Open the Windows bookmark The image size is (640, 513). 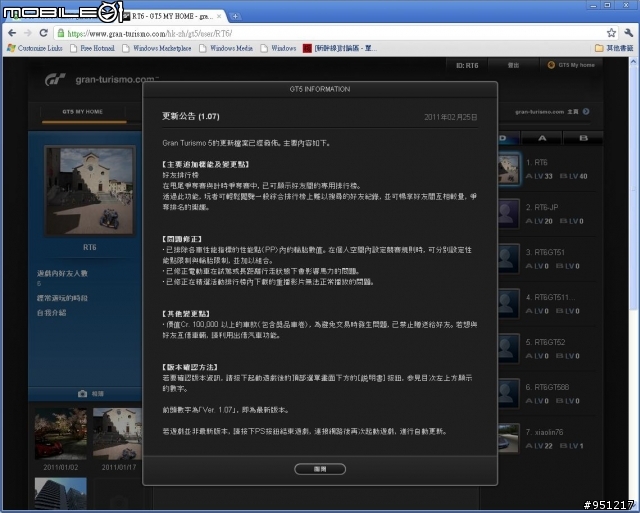point(278,48)
